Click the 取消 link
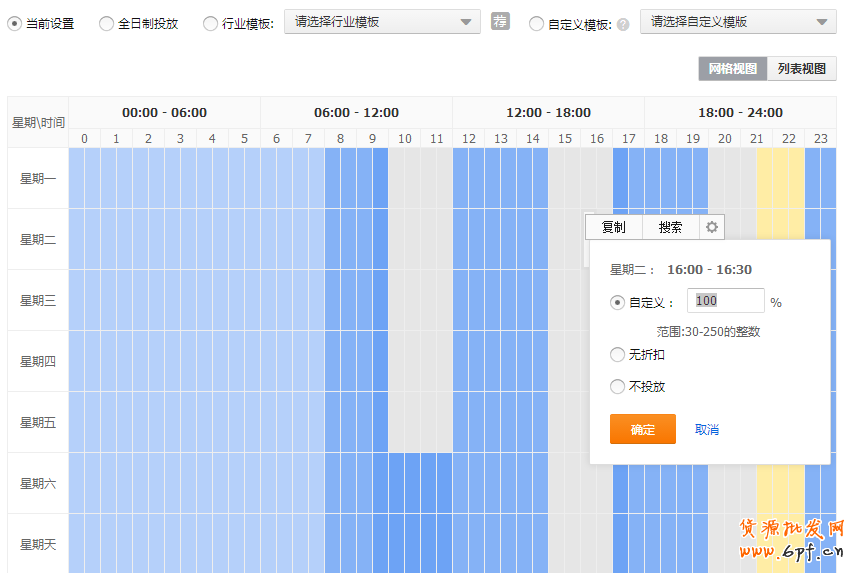The image size is (854, 573). (x=707, y=430)
